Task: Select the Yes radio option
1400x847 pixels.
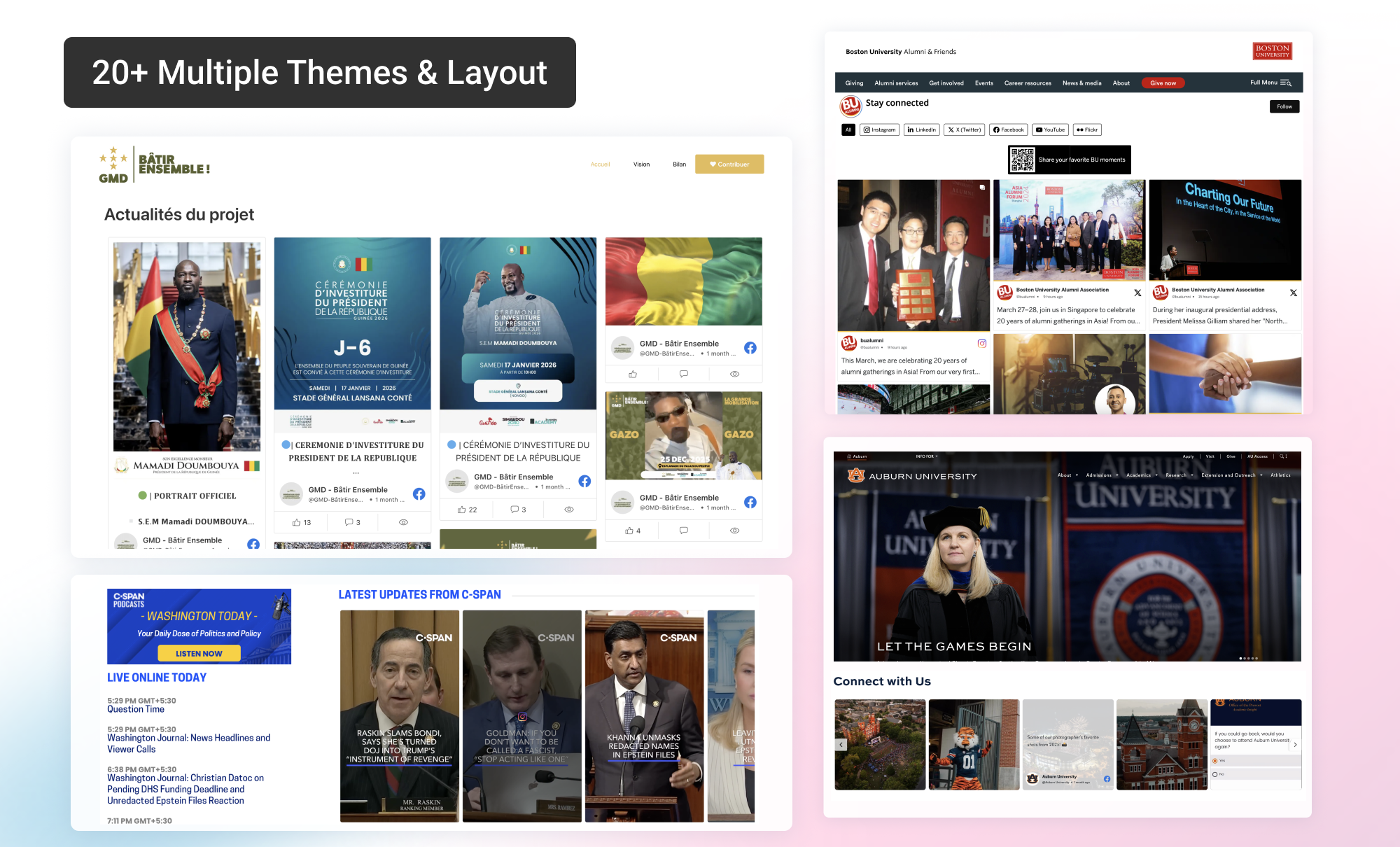Action: (1215, 760)
